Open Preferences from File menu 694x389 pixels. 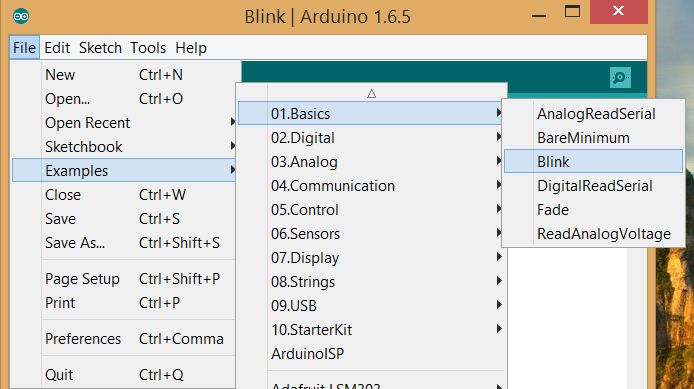(x=124, y=339)
